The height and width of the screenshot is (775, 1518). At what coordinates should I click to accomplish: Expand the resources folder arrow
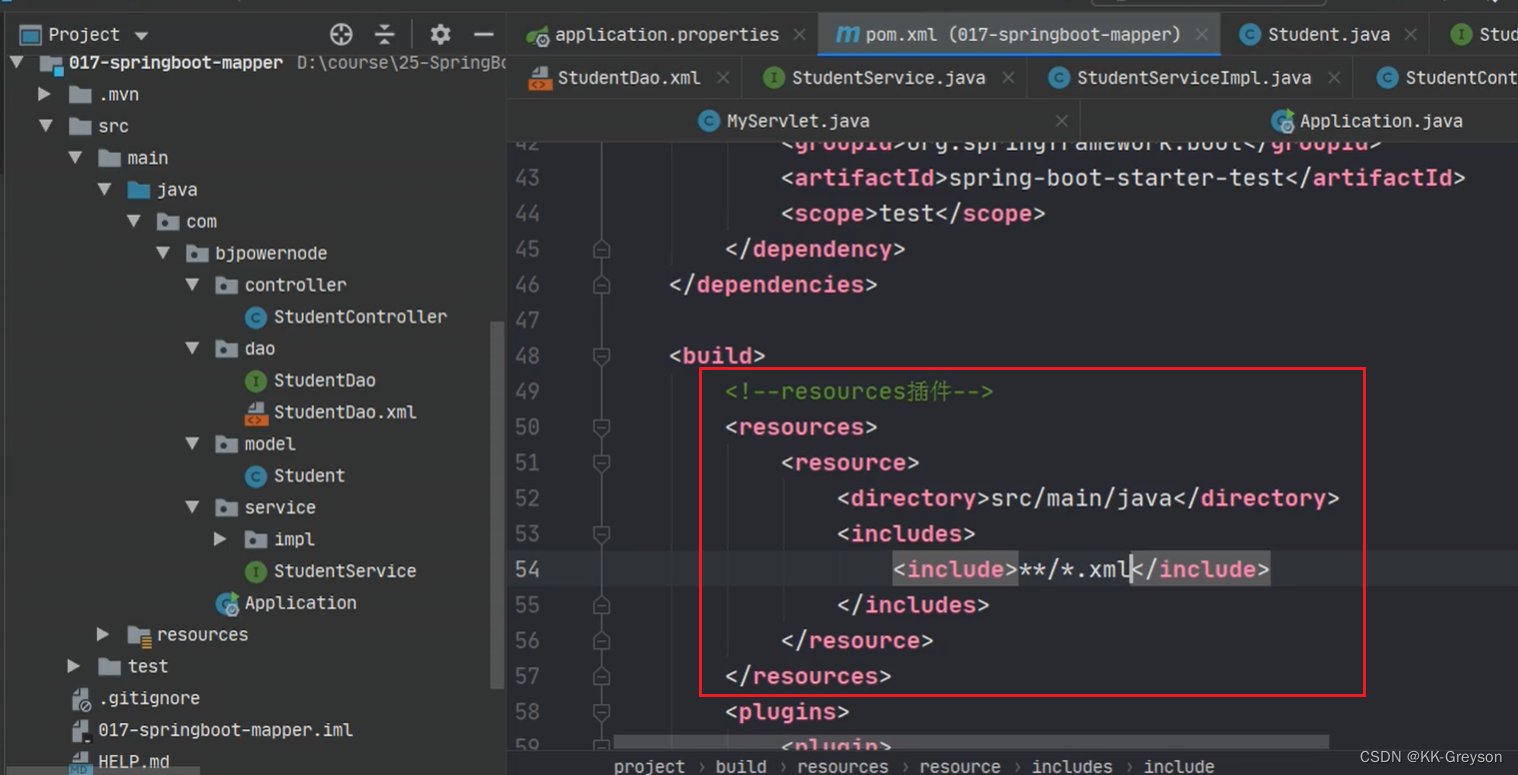click(x=103, y=634)
